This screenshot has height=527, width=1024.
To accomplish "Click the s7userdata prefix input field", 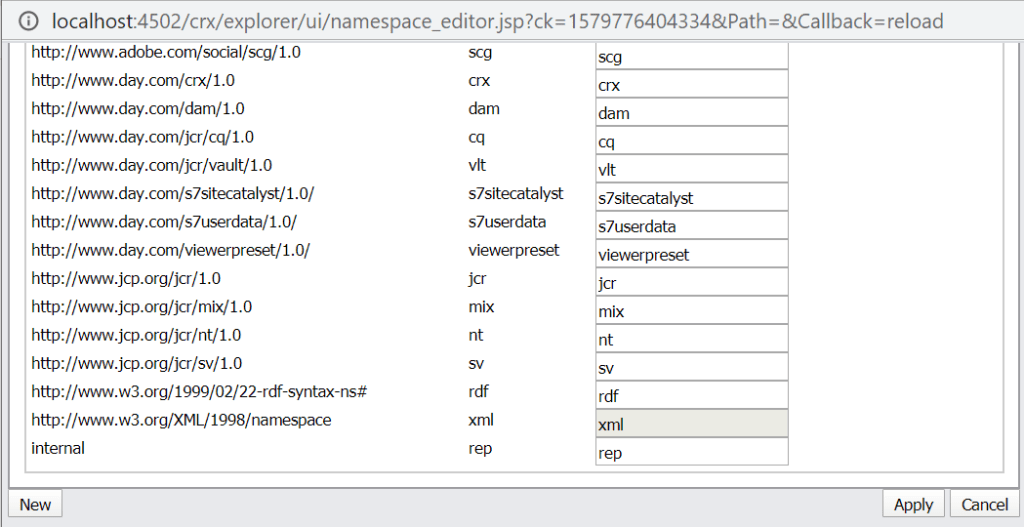I will pos(691,226).
